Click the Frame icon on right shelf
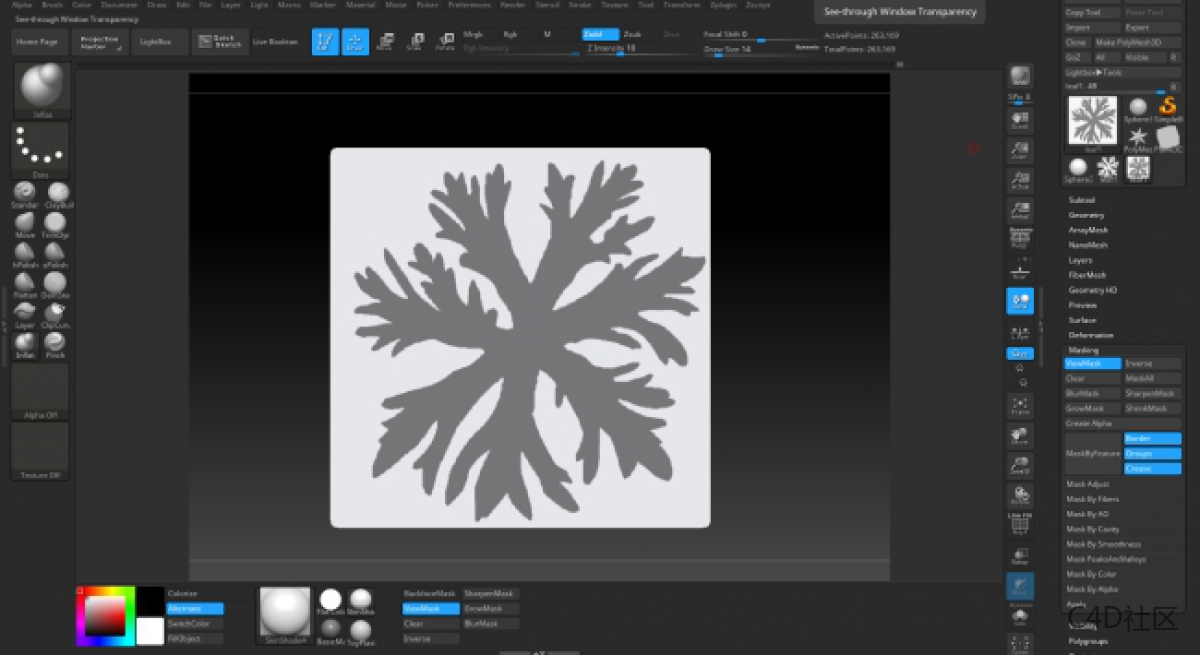Screen dimensions: 1200x655 click(1019, 405)
